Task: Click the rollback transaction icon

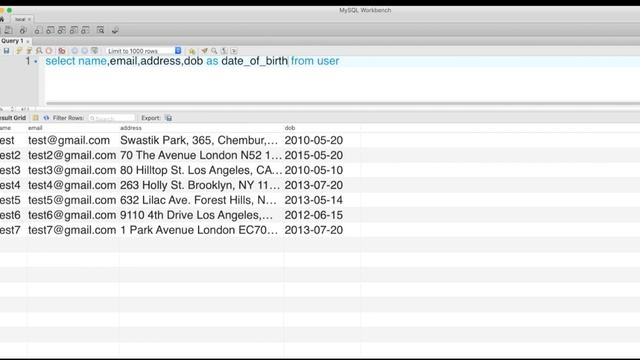Action: [x=84, y=51]
